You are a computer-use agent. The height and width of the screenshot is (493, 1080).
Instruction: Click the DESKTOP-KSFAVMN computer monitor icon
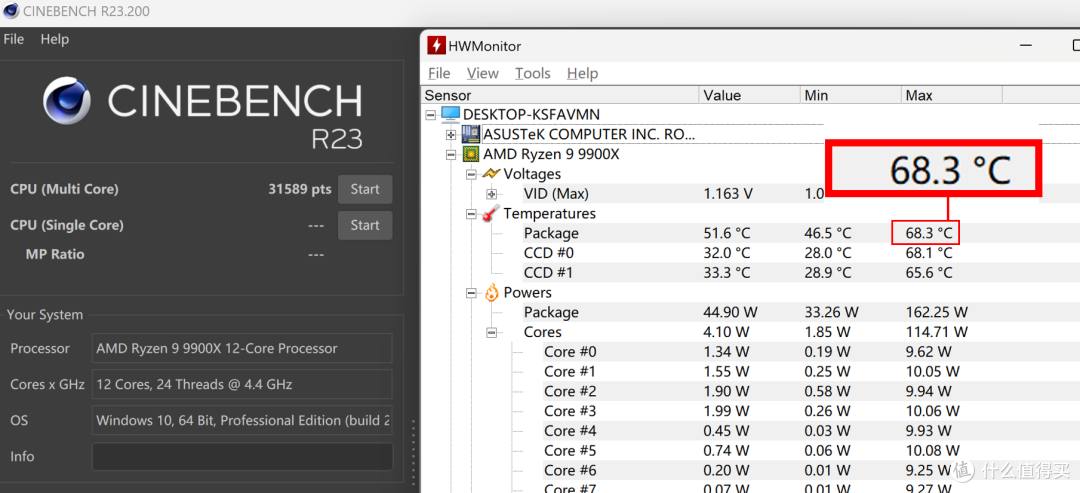tap(450, 114)
